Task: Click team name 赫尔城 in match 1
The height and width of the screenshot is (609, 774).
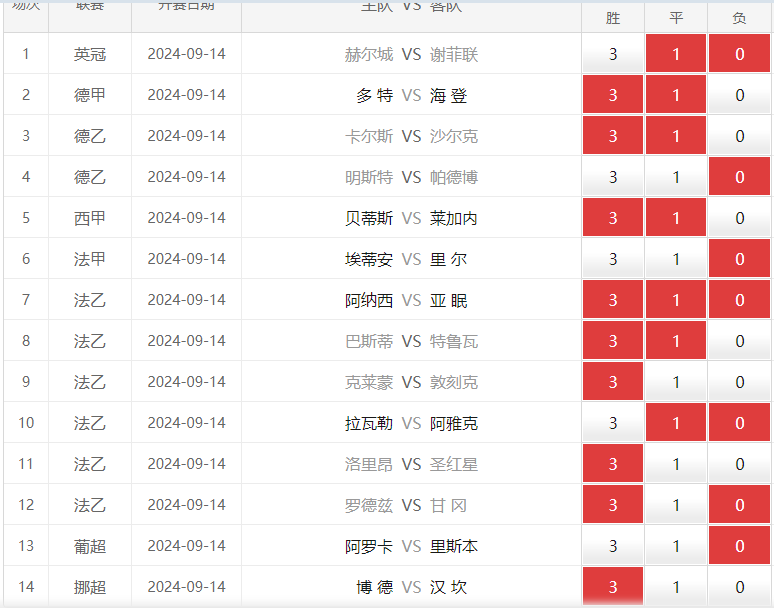Action: [x=369, y=54]
